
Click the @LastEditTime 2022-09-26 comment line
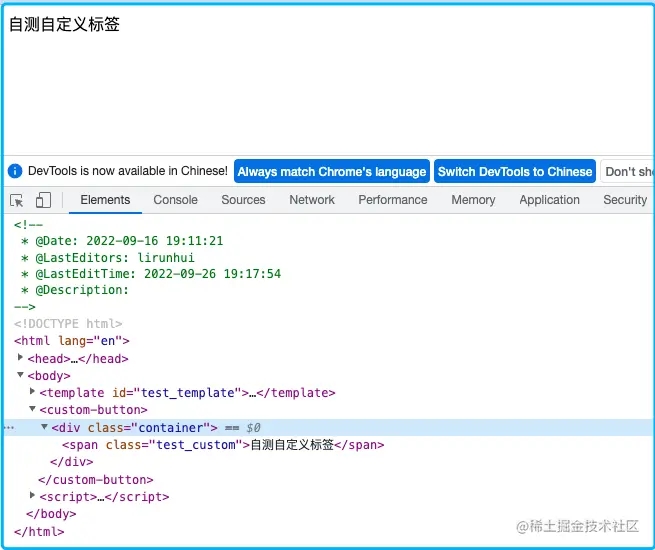(151, 274)
